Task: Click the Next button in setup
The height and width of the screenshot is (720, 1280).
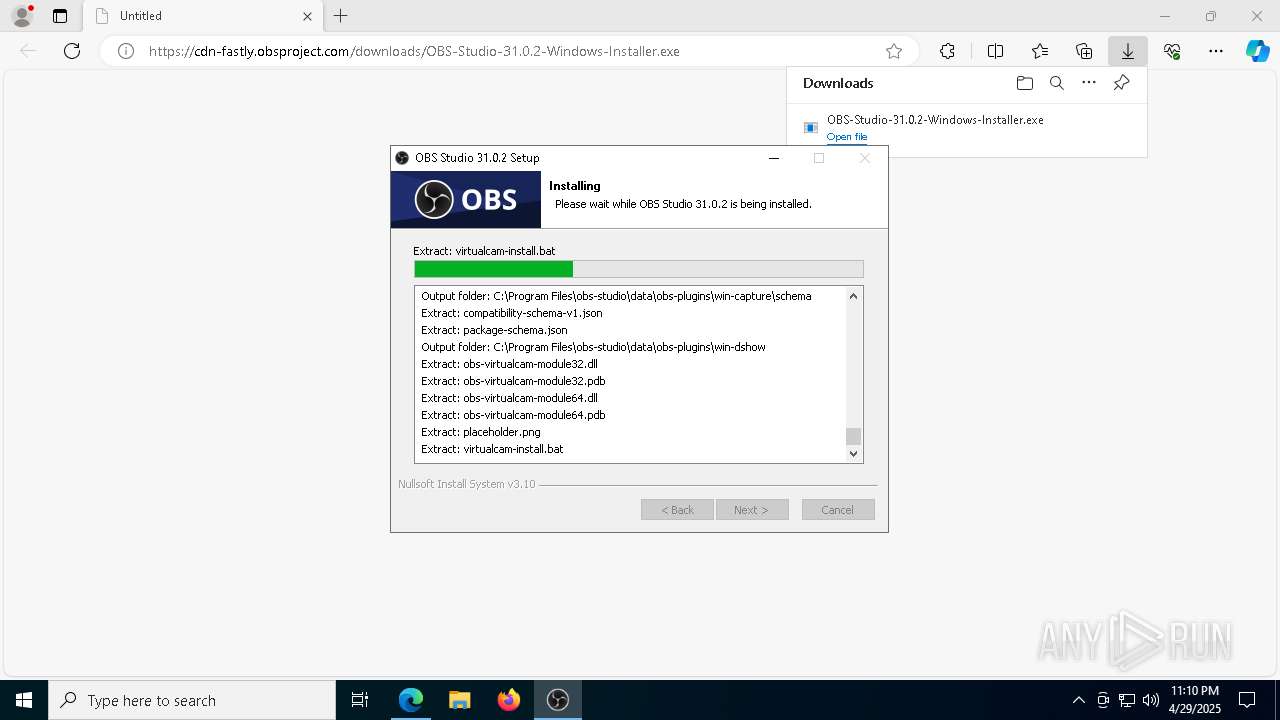Action: pyautogui.click(x=752, y=510)
